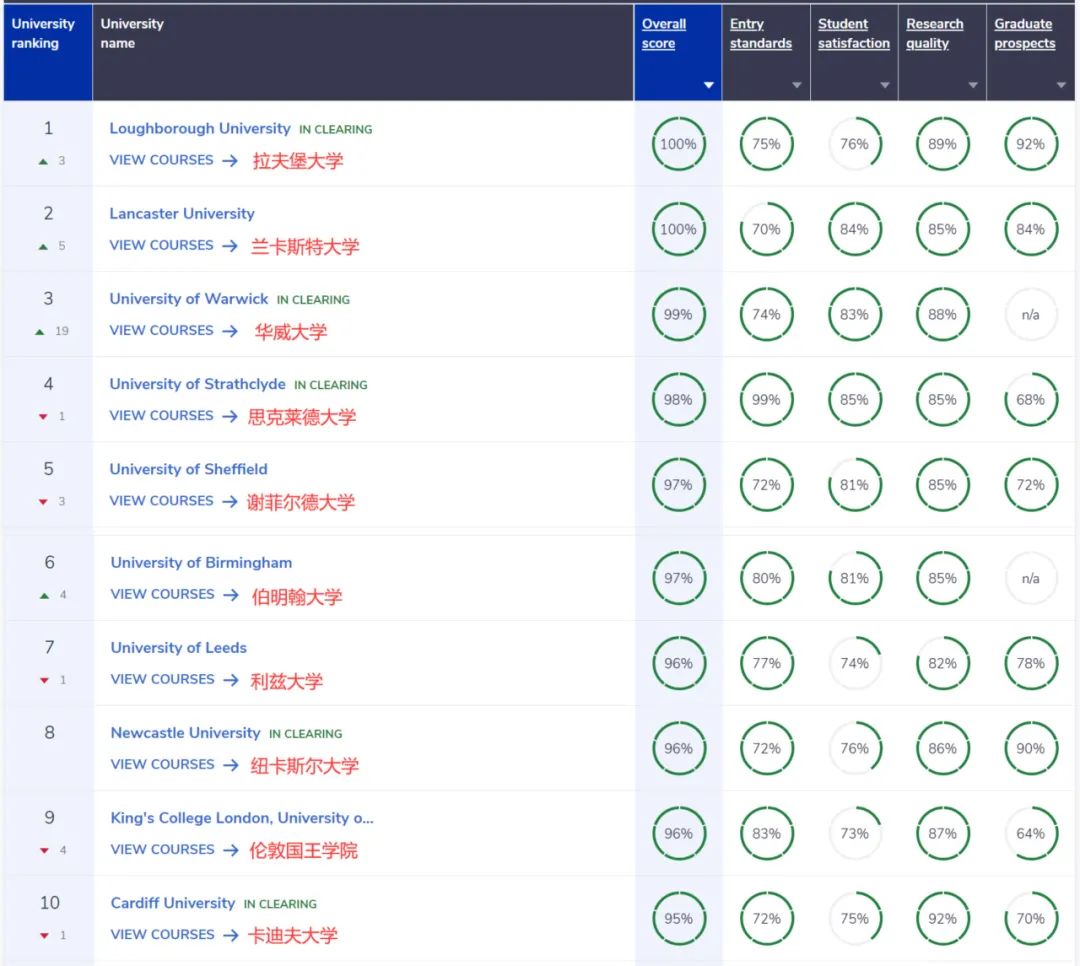Click rank number 10 for Cardiff
Viewport: 1080px width, 966px height.
50,903
